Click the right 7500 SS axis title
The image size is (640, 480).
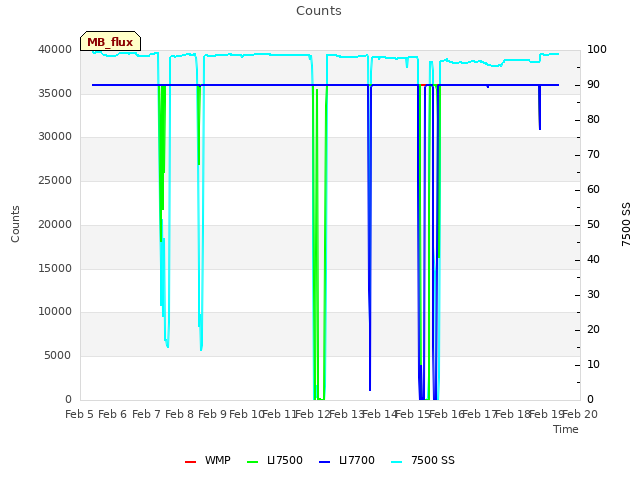[x=626, y=224]
